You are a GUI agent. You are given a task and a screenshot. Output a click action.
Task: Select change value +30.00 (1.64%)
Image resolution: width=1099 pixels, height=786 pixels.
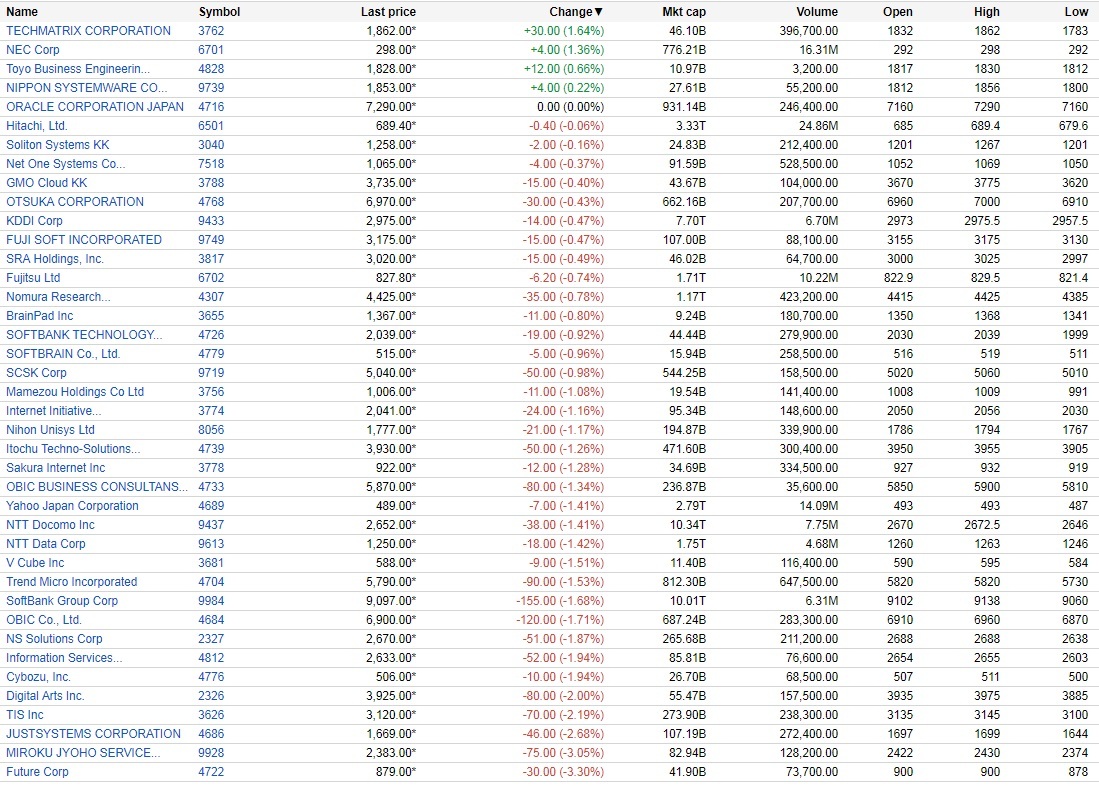click(x=564, y=31)
